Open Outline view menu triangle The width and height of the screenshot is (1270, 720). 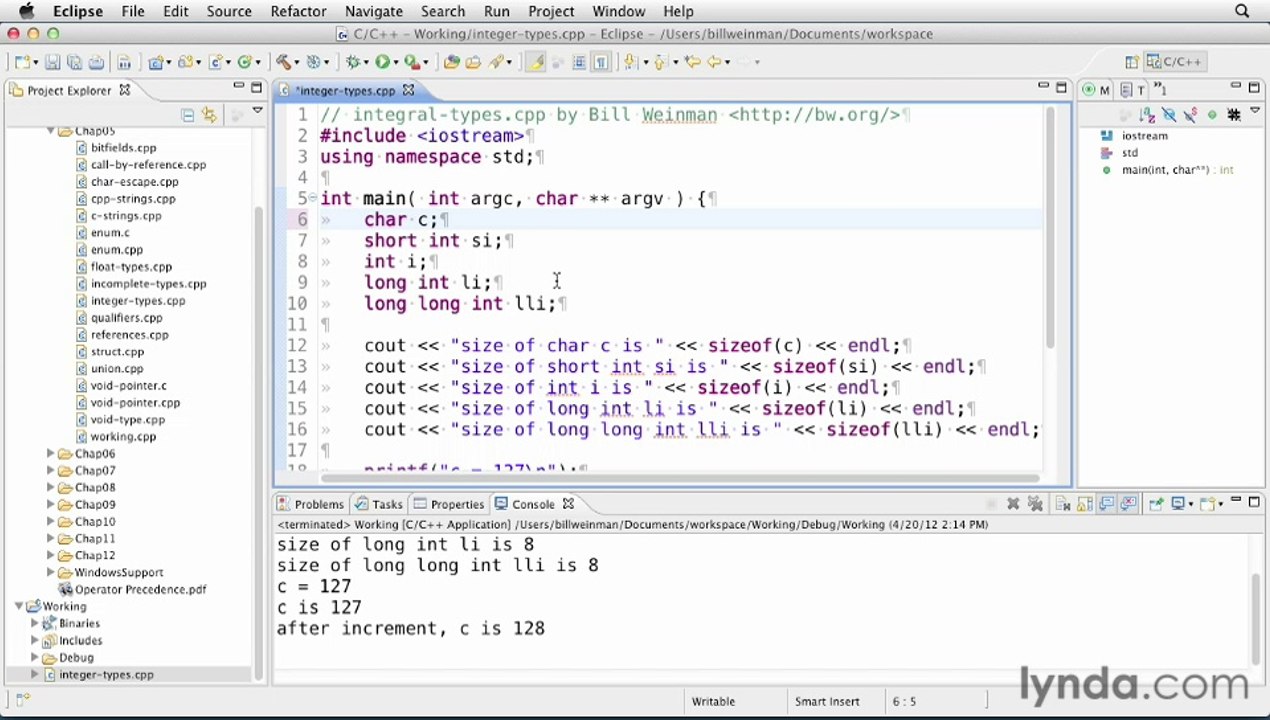[1256, 111]
